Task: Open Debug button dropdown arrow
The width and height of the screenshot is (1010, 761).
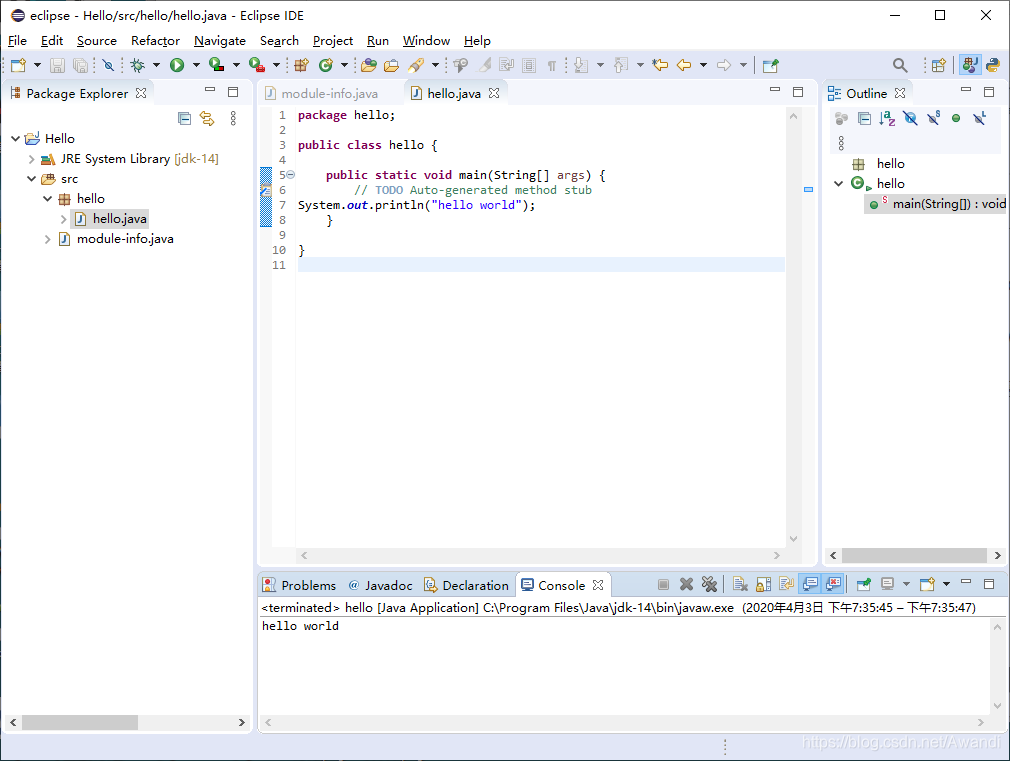Action: (156, 65)
